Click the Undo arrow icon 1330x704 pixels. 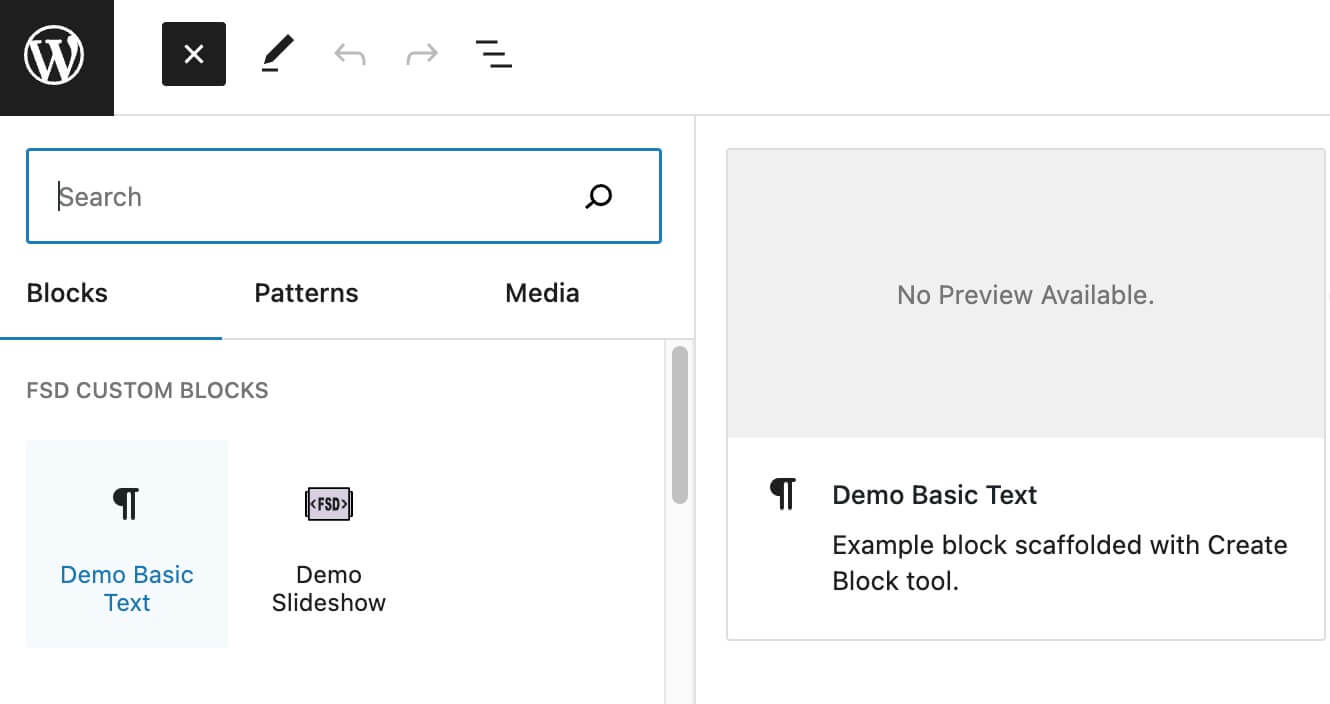click(x=350, y=54)
